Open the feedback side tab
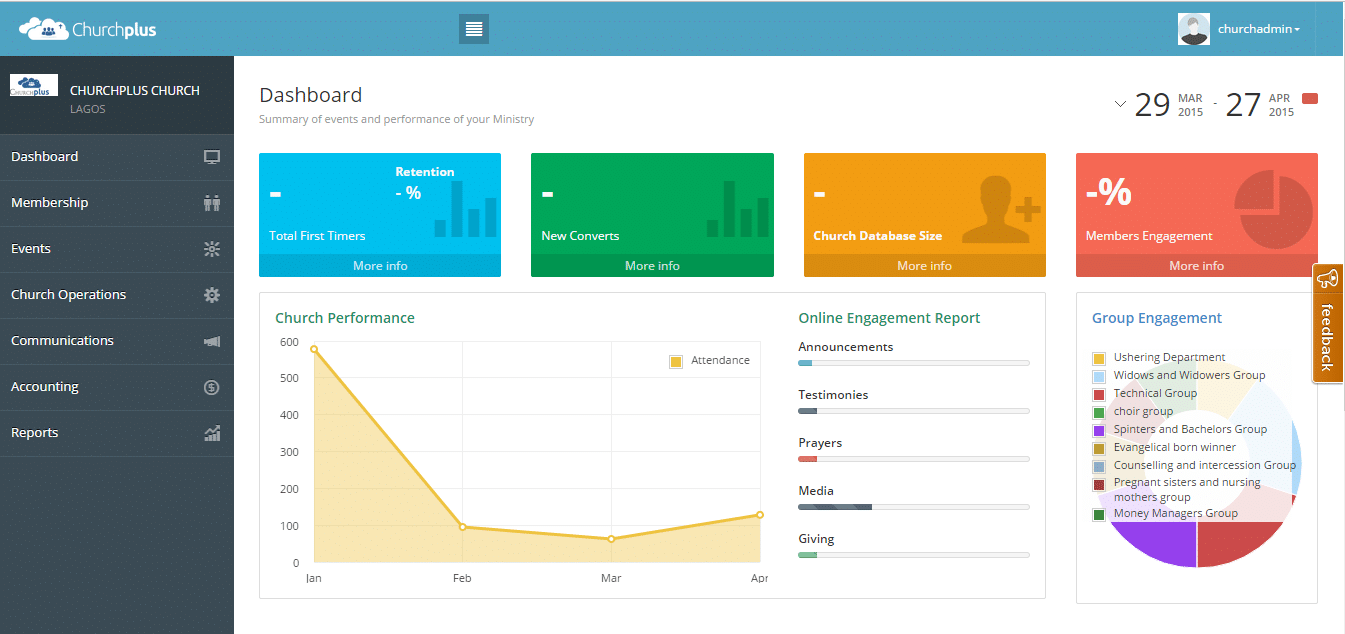 click(x=1327, y=323)
